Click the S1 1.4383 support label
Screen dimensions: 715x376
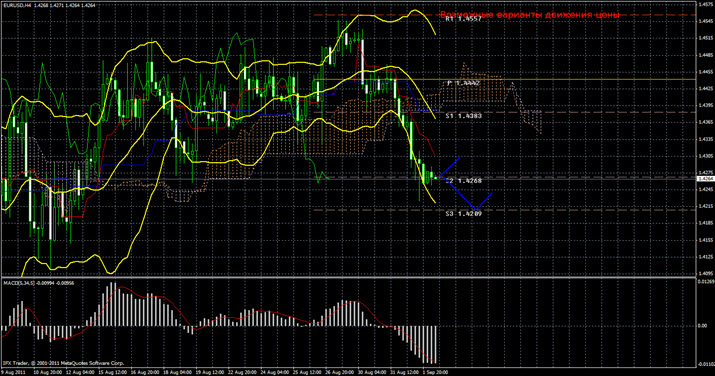coord(463,116)
